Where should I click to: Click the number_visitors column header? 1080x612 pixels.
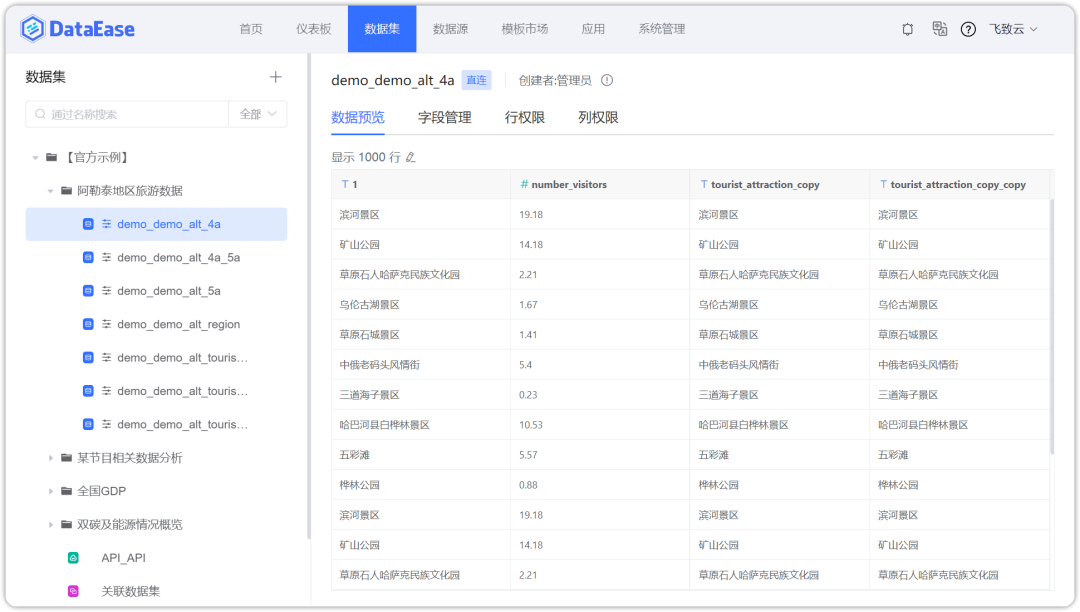(568, 185)
